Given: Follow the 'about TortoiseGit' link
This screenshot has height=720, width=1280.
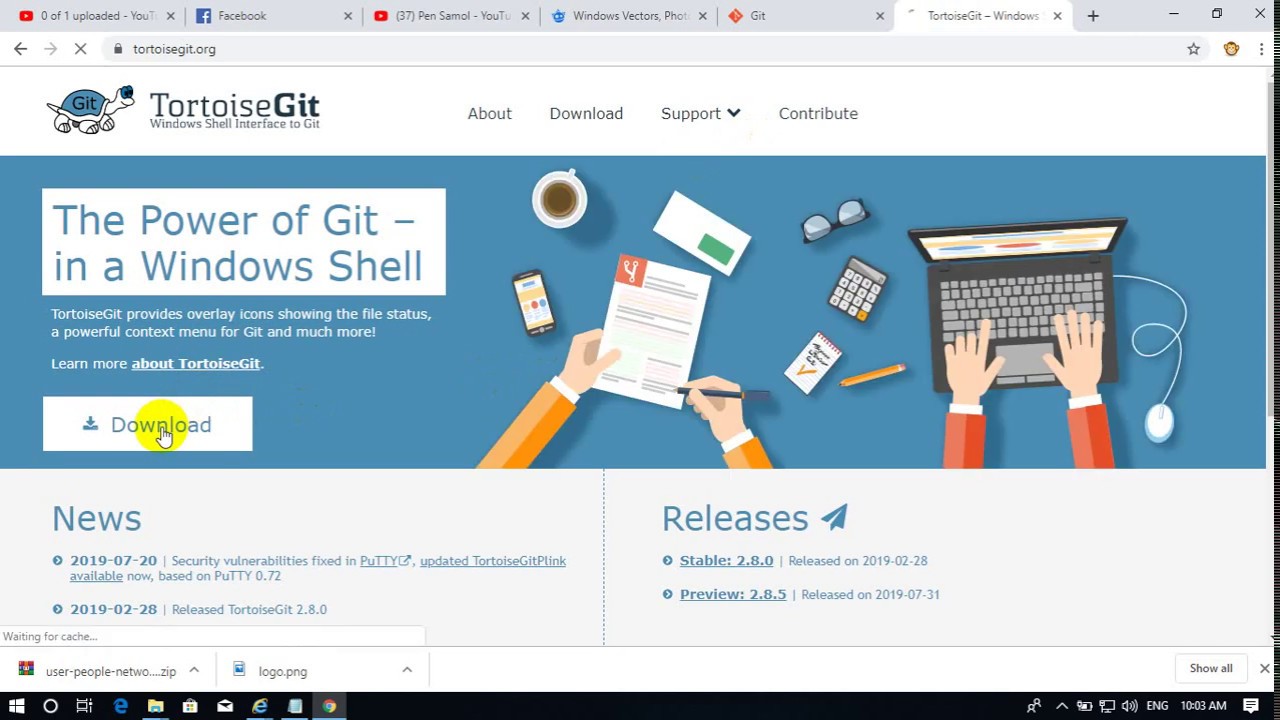Looking at the screenshot, I should tap(196, 364).
